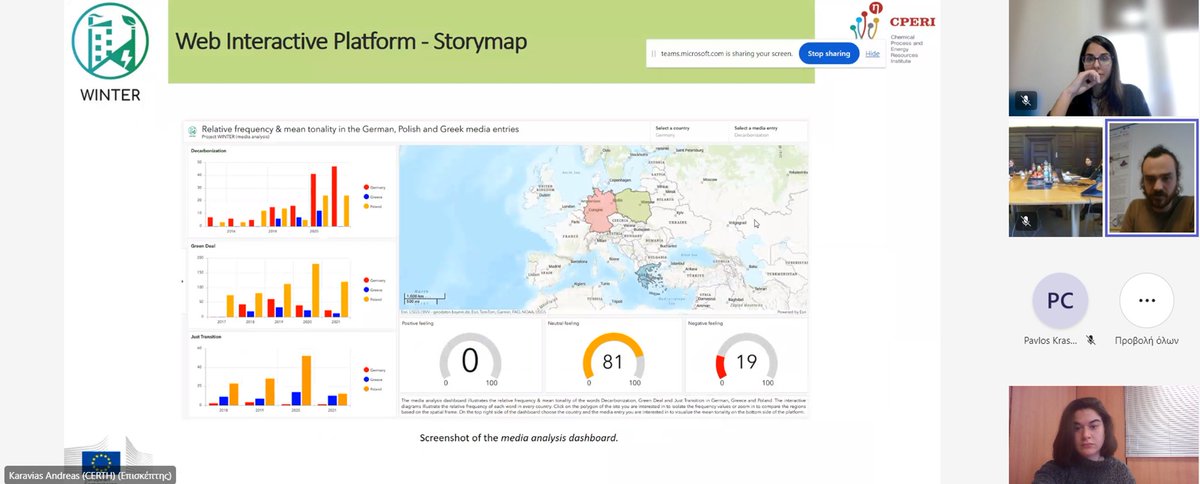The height and width of the screenshot is (484, 1200).
Task: Click the 'Powered by Esri' map attribution
Action: point(791,312)
